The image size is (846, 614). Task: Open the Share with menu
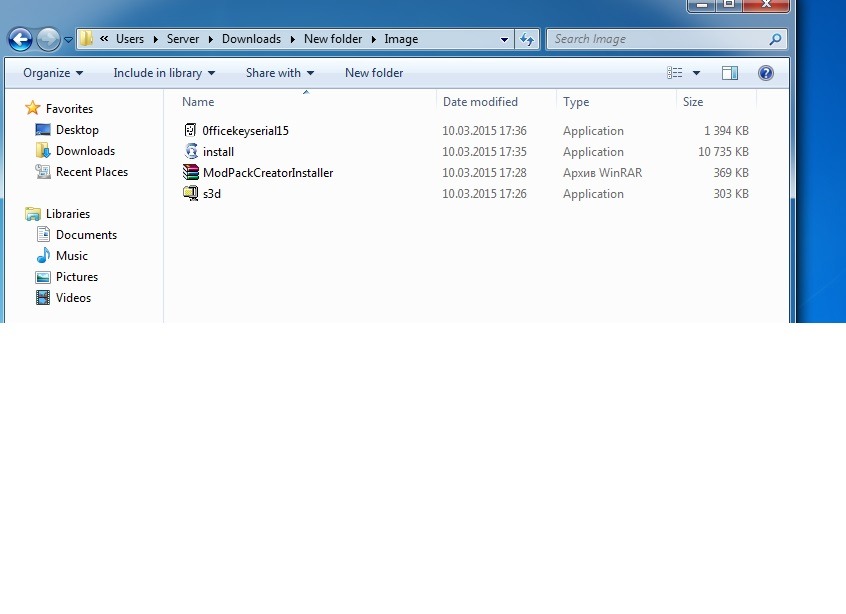pyautogui.click(x=280, y=73)
